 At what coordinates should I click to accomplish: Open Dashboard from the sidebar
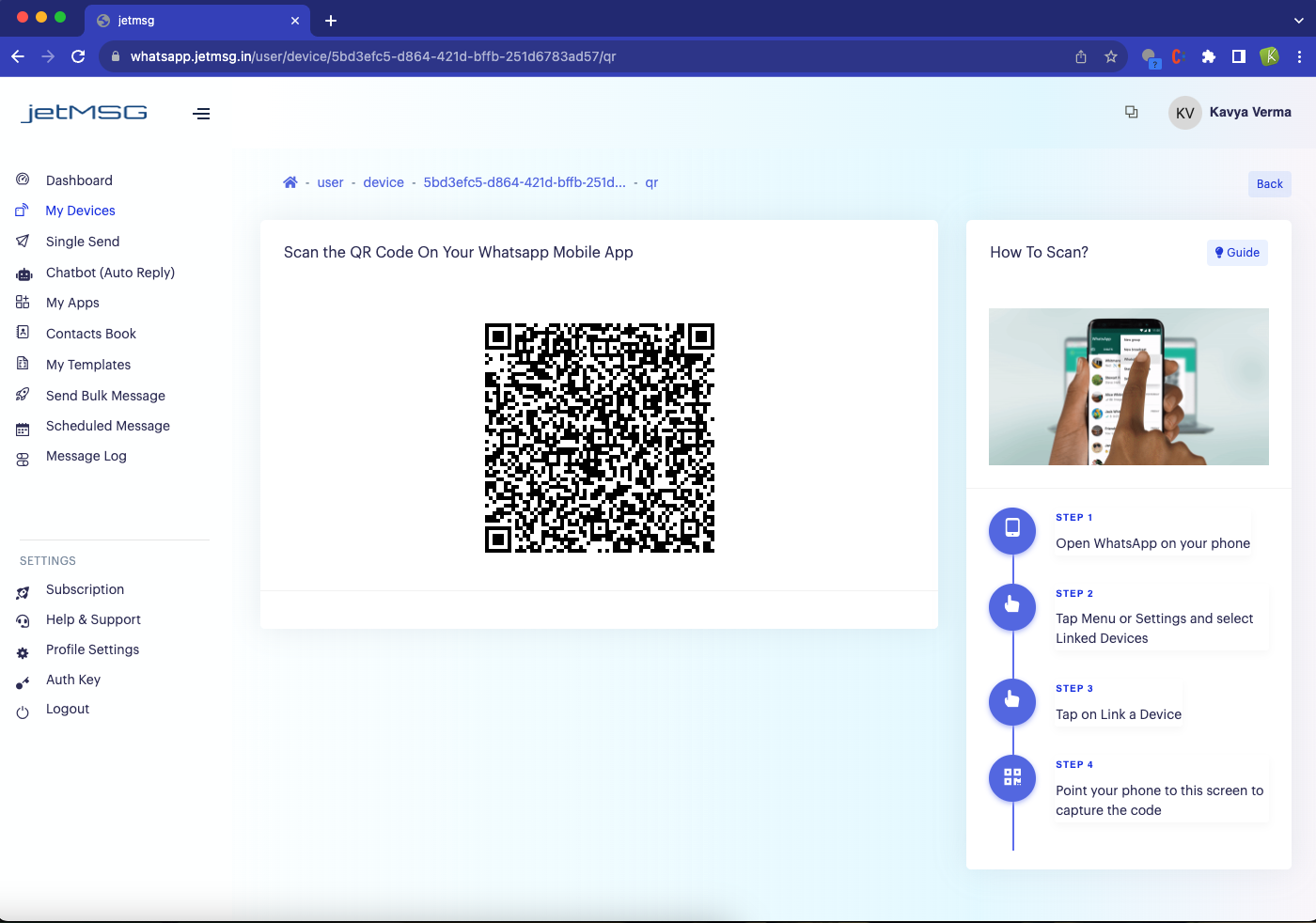click(x=79, y=180)
